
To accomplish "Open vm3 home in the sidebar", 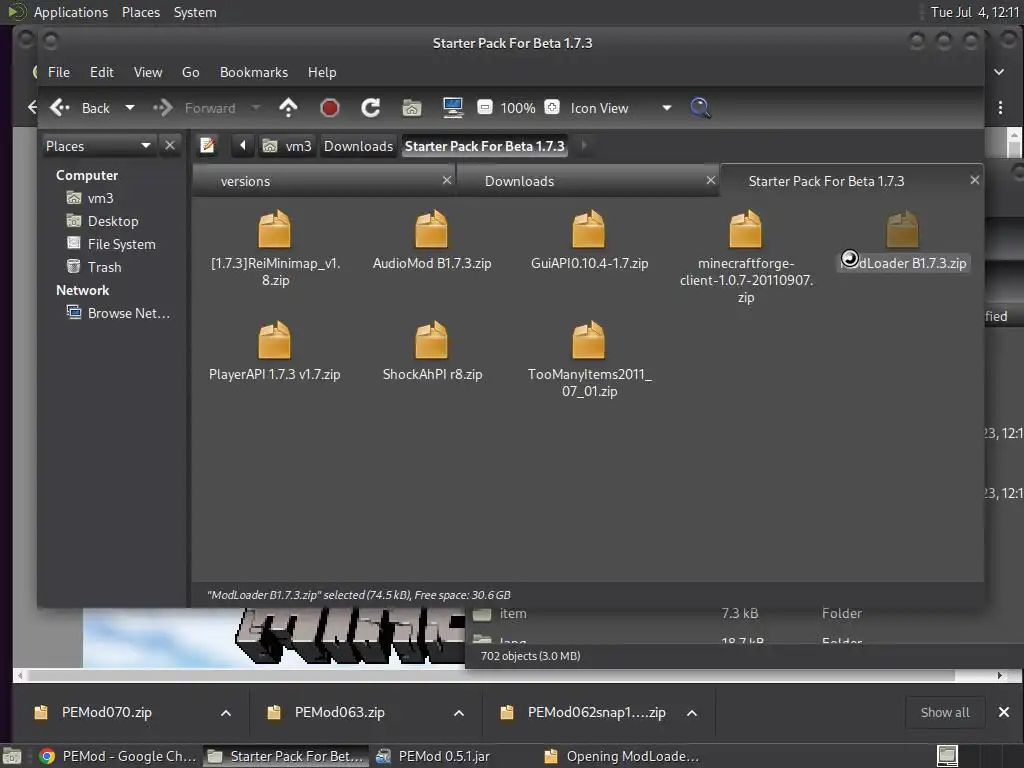I will 100,198.
